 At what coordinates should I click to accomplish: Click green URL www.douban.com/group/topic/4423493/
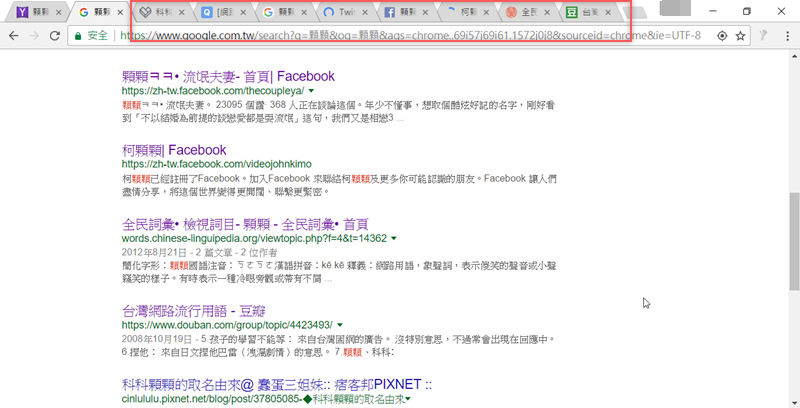pos(227,325)
